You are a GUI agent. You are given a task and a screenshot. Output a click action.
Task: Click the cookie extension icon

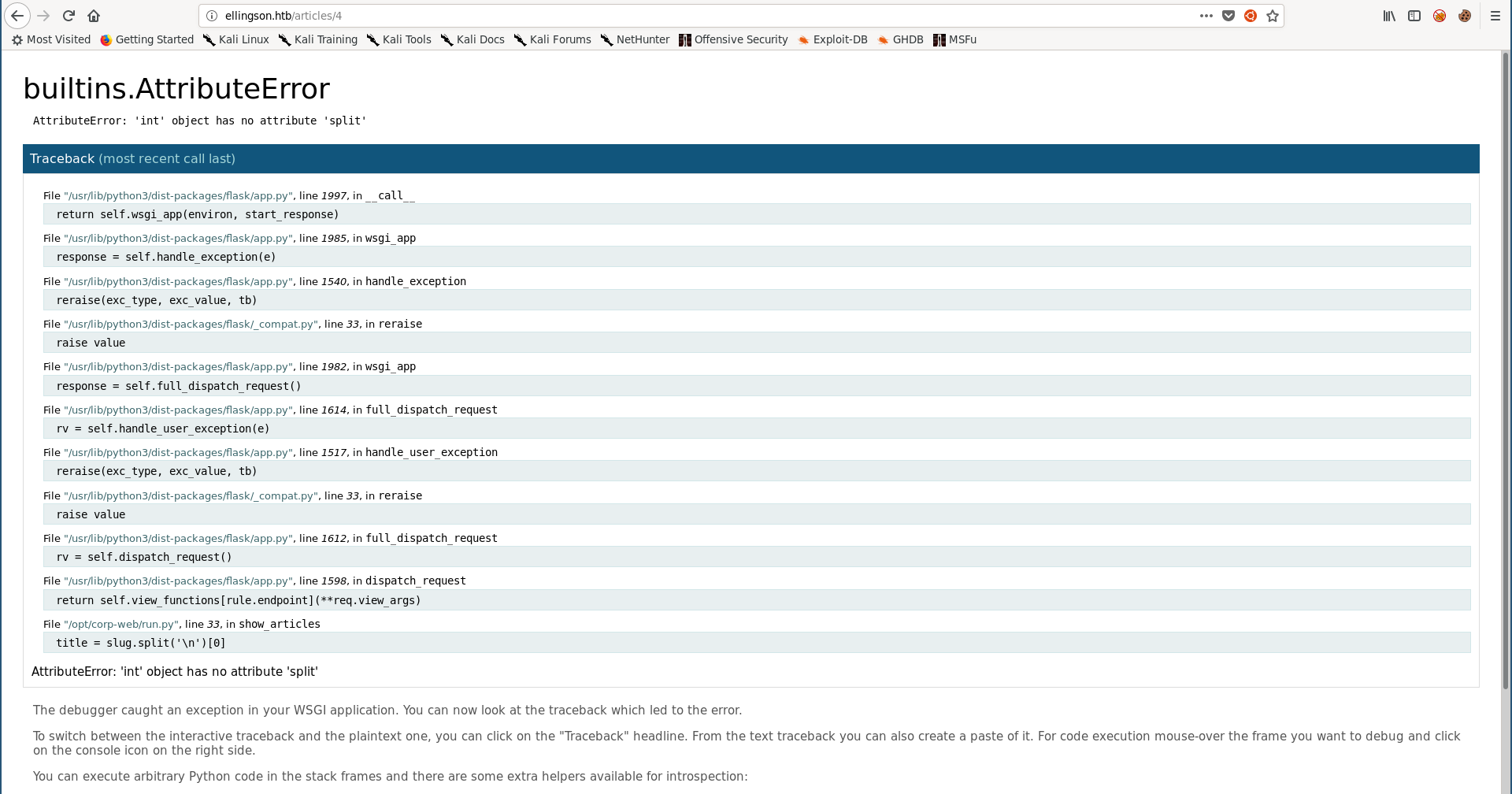pos(1465,16)
